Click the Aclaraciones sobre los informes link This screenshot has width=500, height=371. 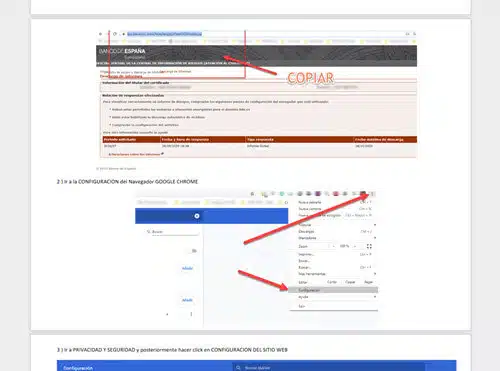click(136, 154)
